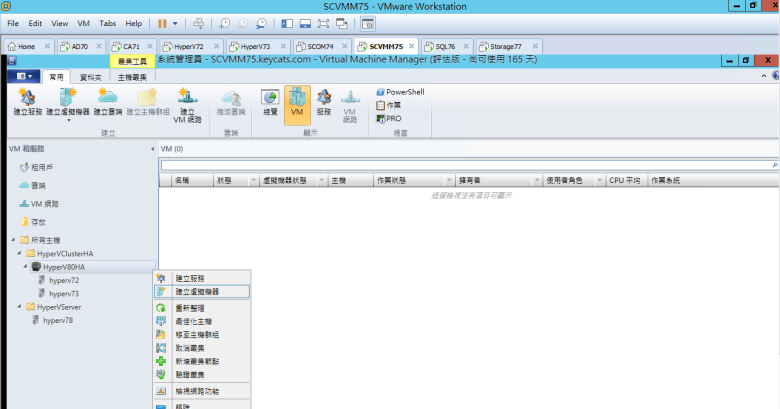Viewport: 780px width, 409px height.
Task: Click the 總覽 (Overview) ribbon icon
Action: [270, 103]
